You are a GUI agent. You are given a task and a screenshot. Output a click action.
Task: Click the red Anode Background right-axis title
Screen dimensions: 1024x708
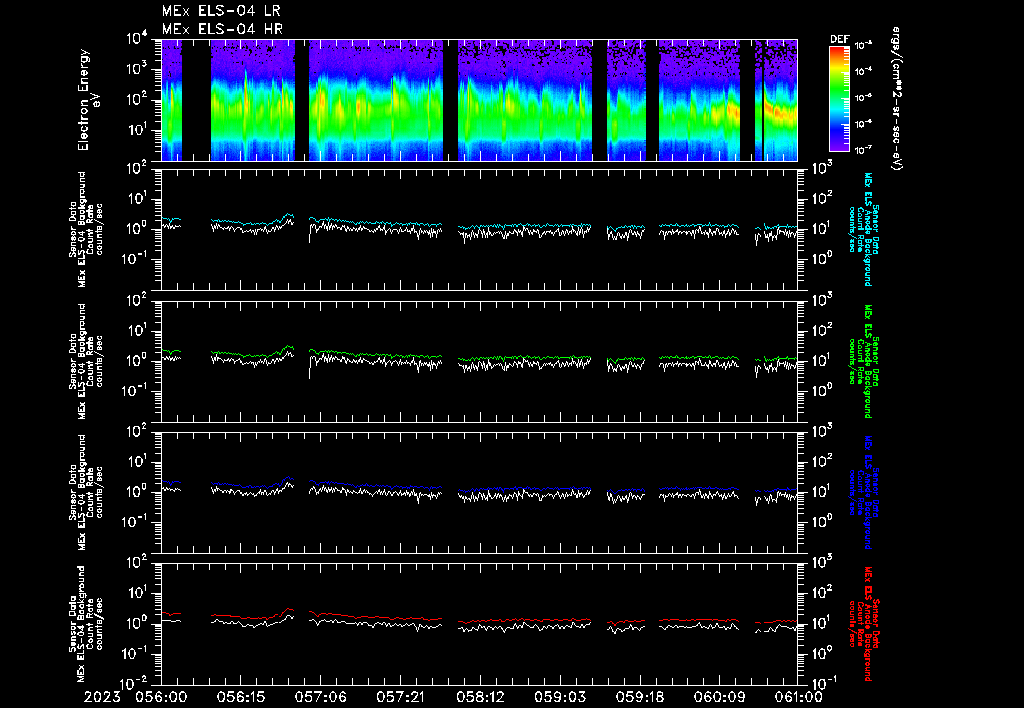click(x=863, y=624)
